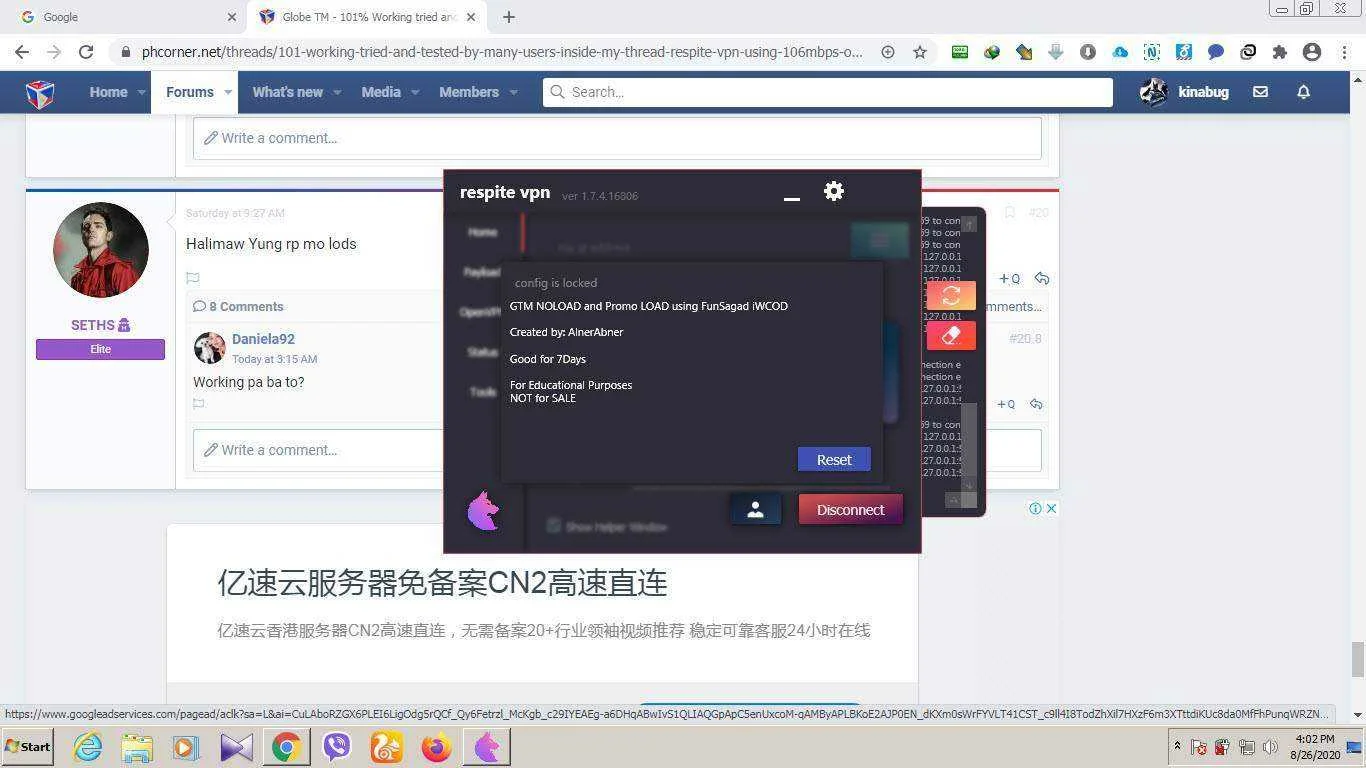Image resolution: width=1366 pixels, height=768 pixels.
Task: Select the Forums navigation tab
Action: (x=189, y=92)
